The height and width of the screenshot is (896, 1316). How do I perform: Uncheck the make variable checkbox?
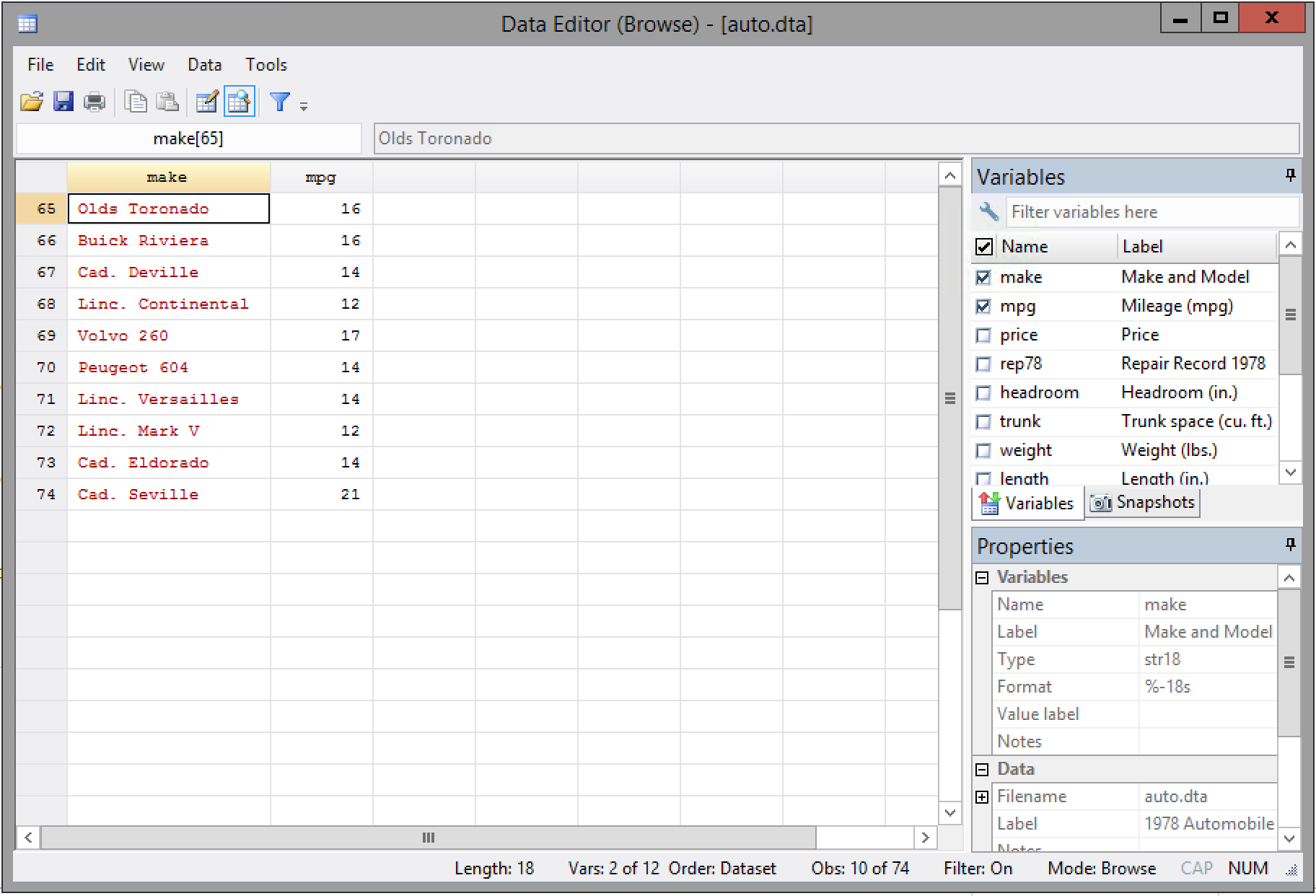coord(983,277)
